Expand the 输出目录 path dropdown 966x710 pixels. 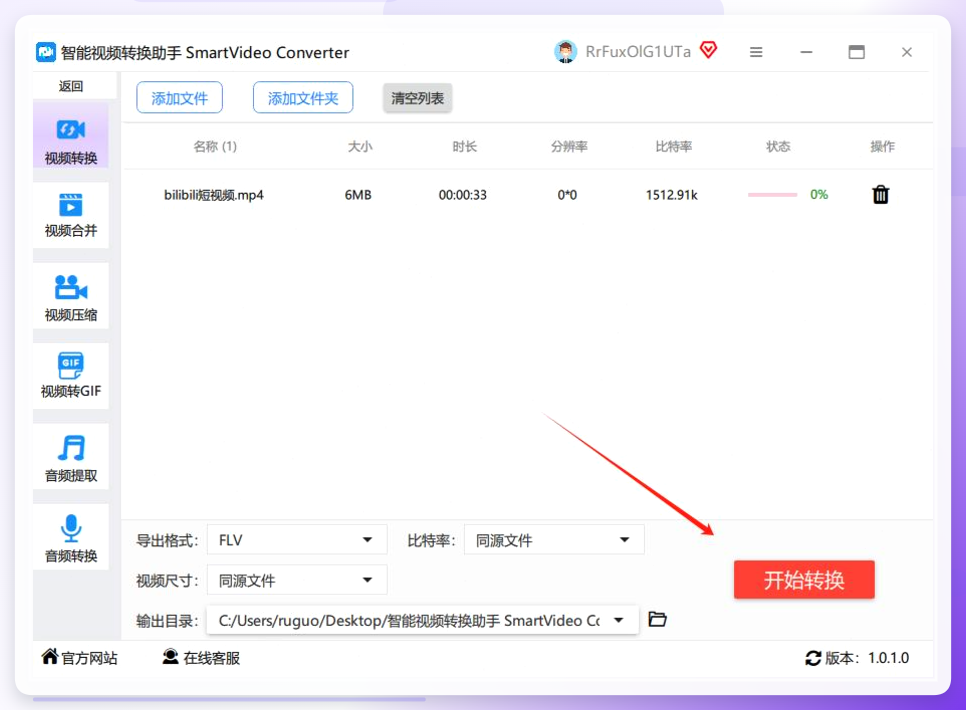click(423, 620)
